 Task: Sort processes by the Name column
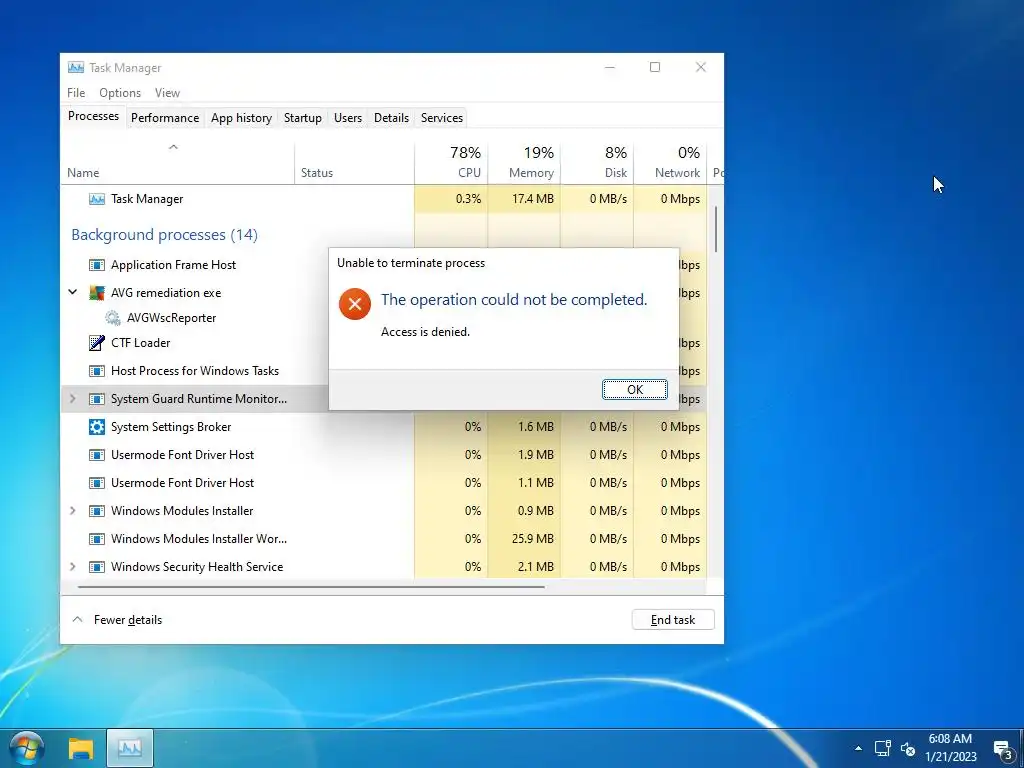[x=177, y=163]
